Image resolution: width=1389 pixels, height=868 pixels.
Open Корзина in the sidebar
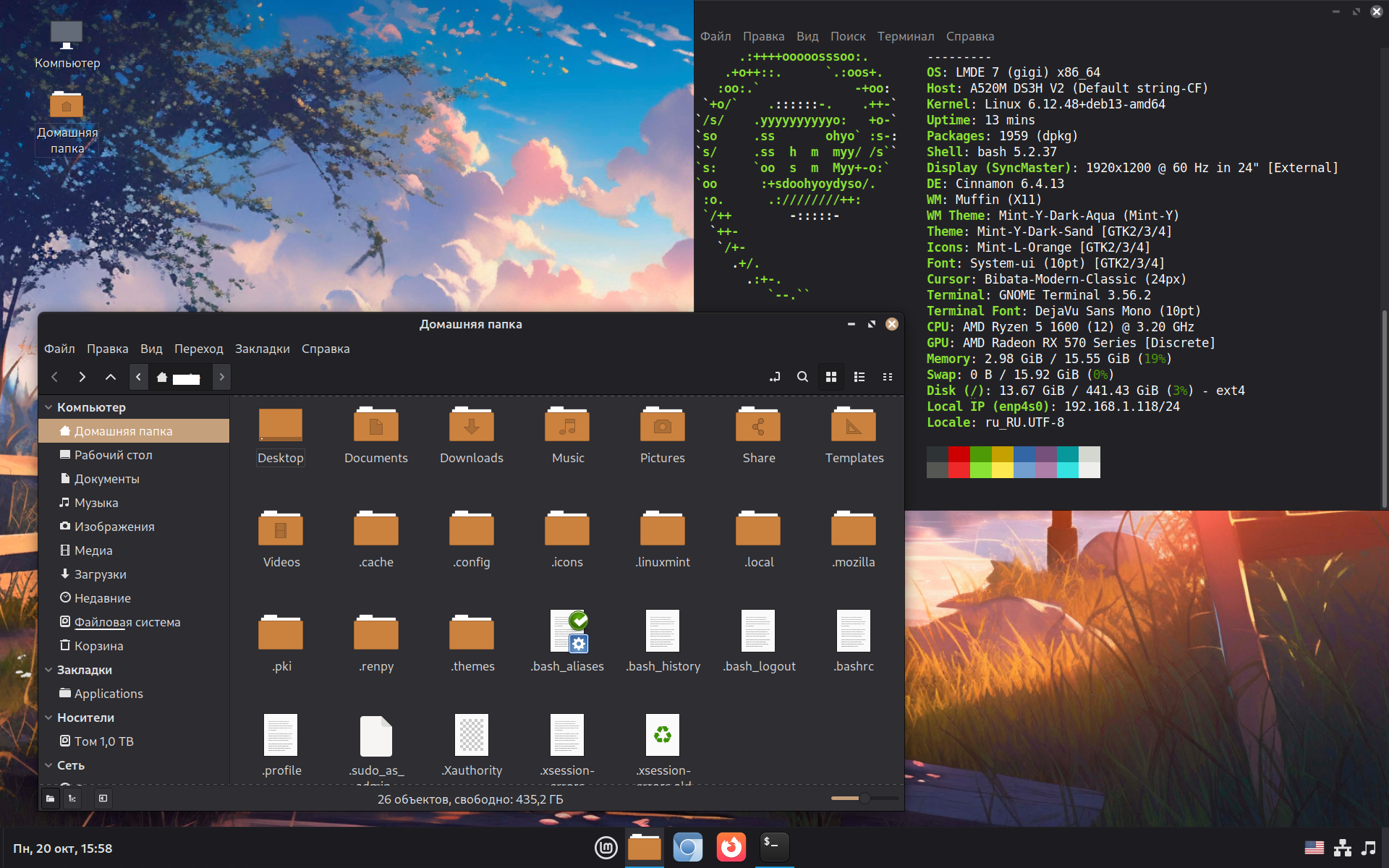[98, 646]
